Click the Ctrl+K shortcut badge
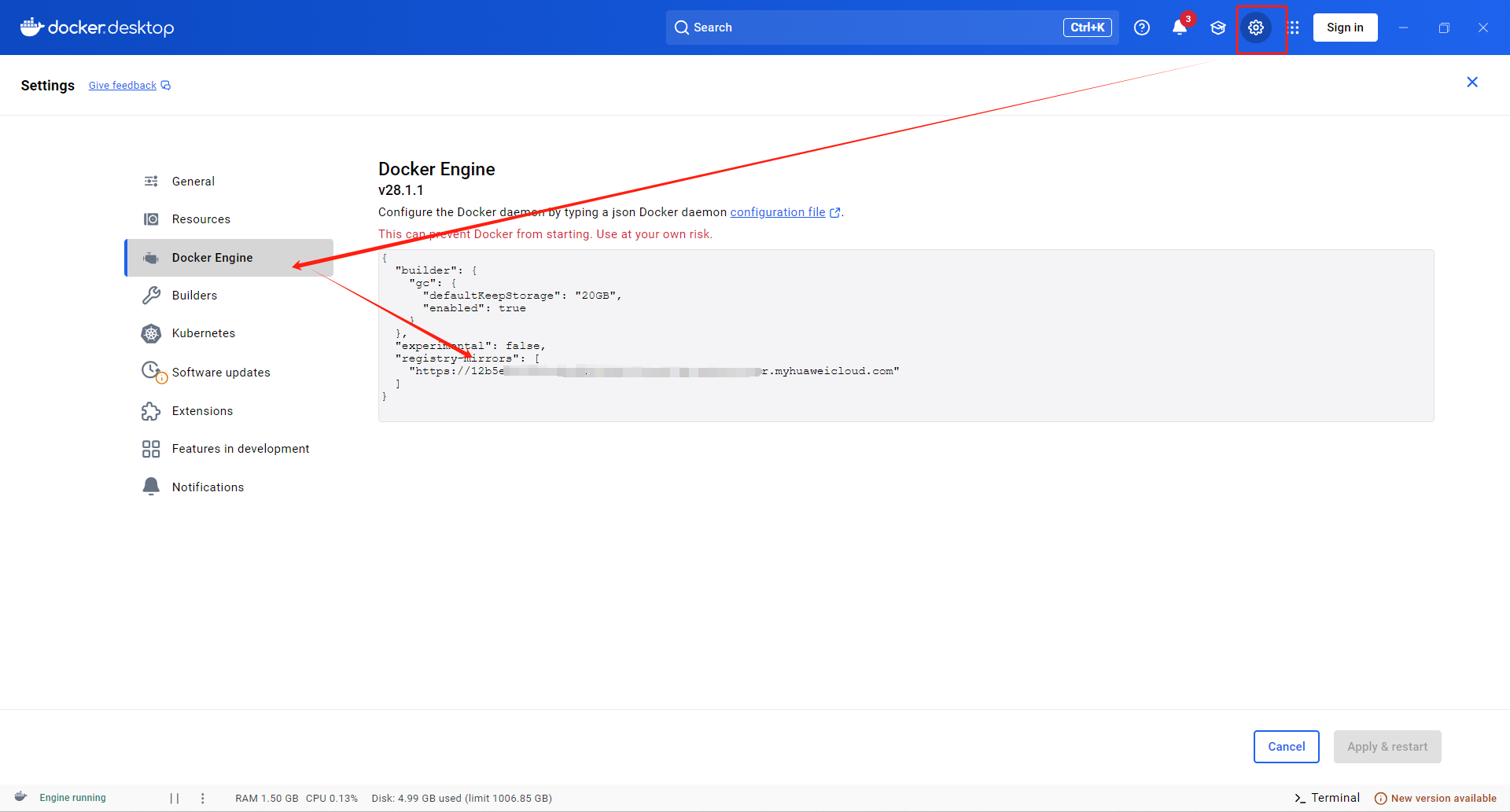The image size is (1510, 812). [1088, 28]
